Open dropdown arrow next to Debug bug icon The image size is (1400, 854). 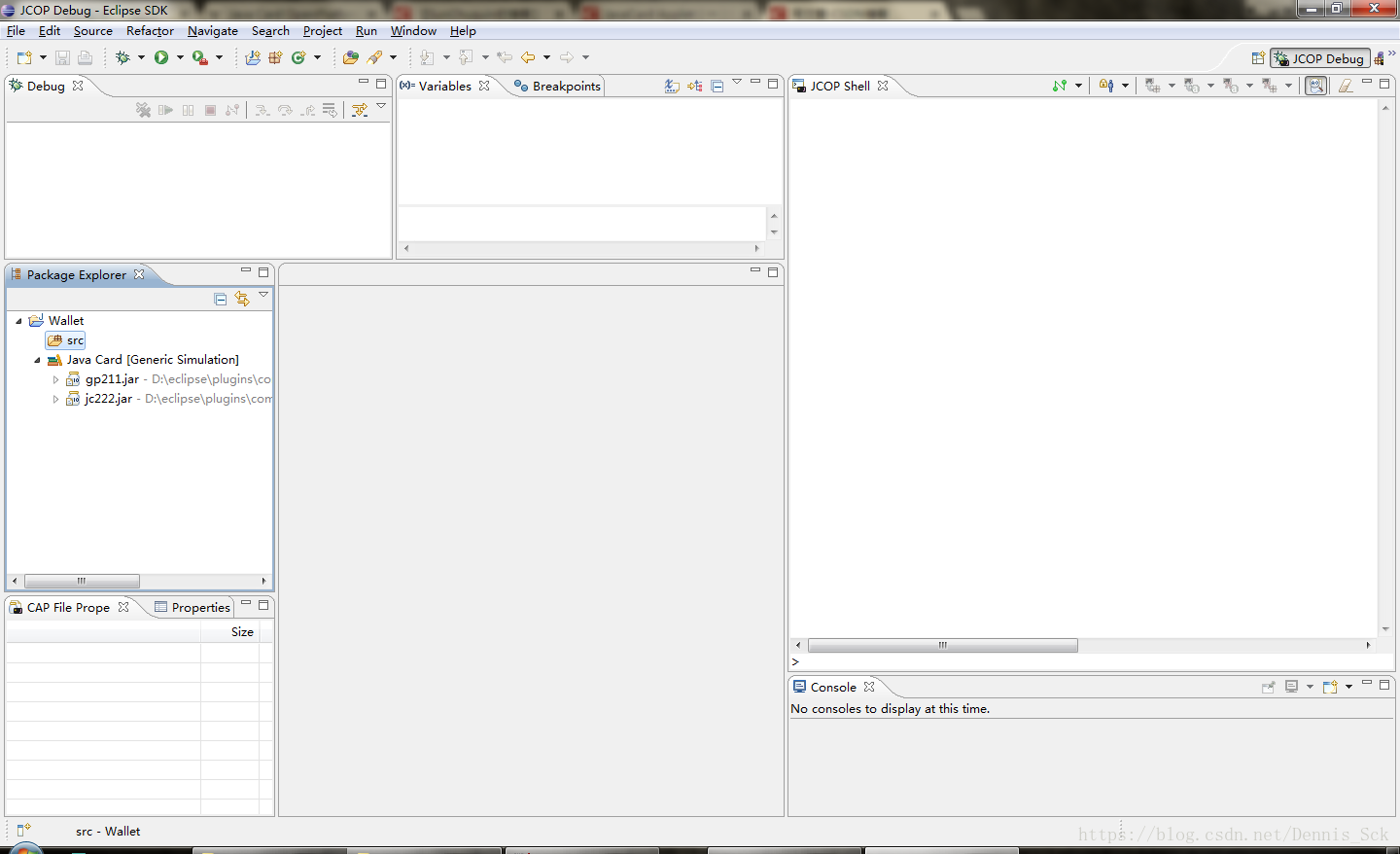141,57
